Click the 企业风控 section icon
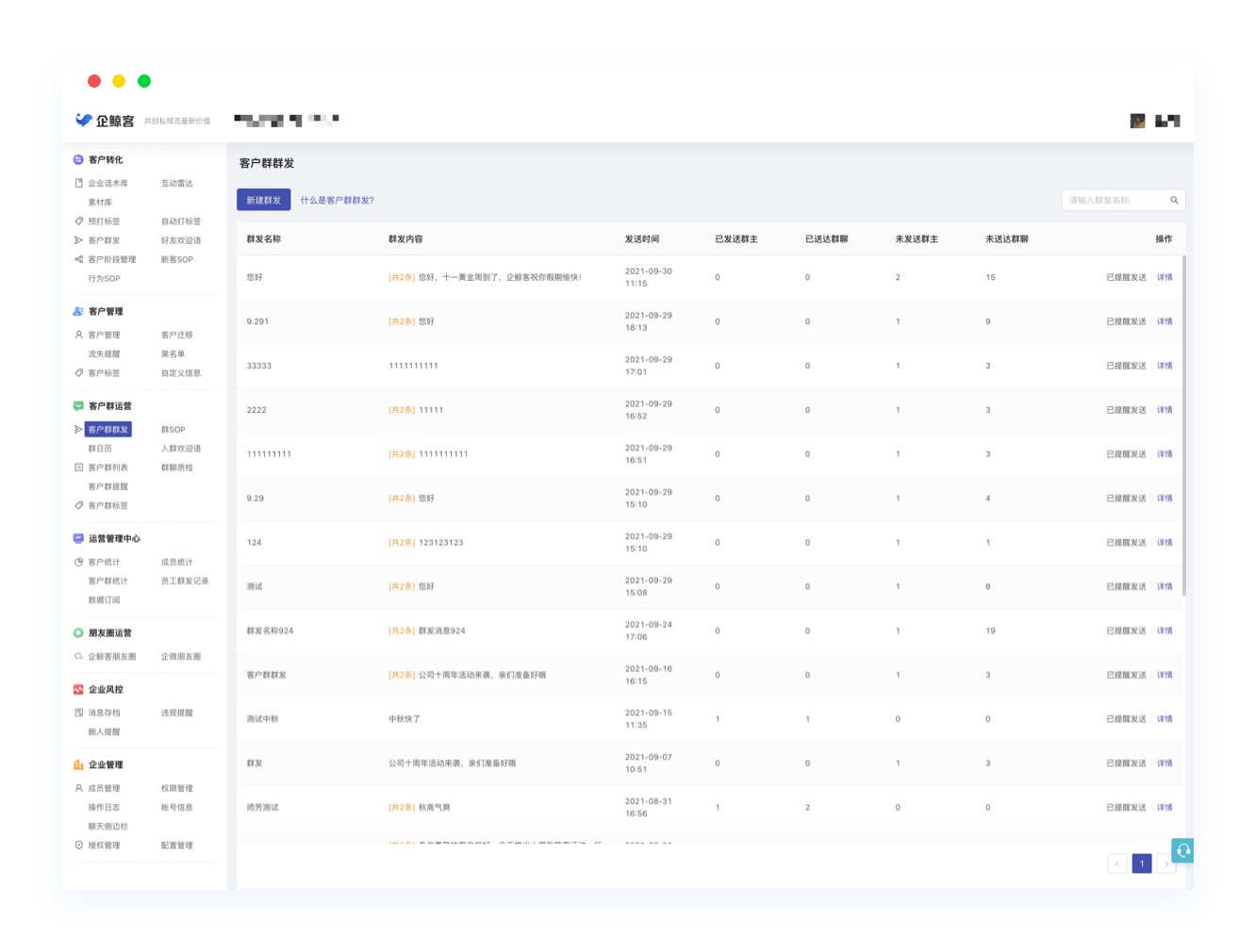1256x952 pixels. coord(78,689)
